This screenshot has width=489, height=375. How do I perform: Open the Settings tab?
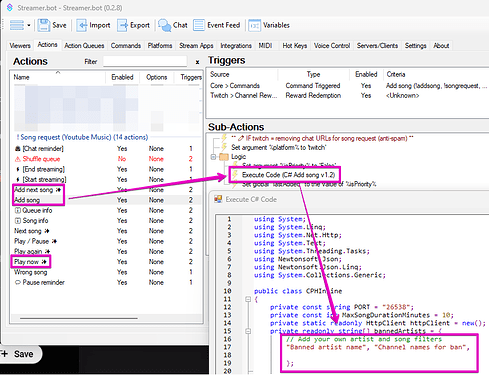pyautogui.click(x=415, y=46)
